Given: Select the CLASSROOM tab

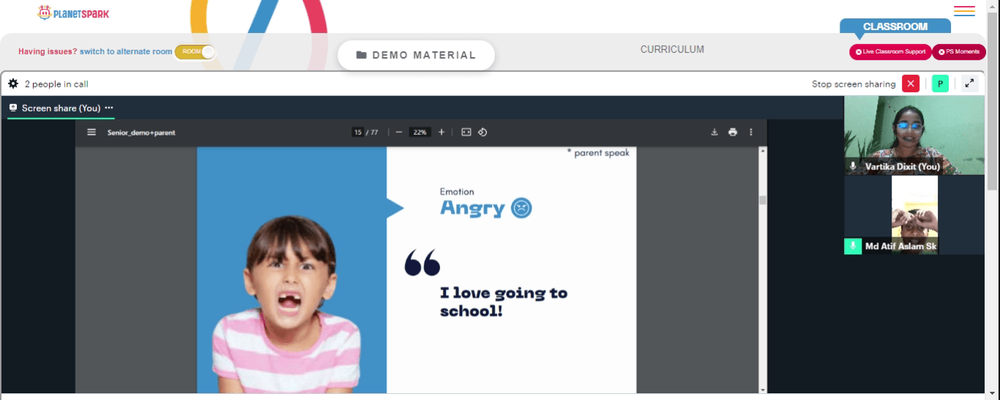Looking at the screenshot, I should pyautogui.click(x=895, y=27).
